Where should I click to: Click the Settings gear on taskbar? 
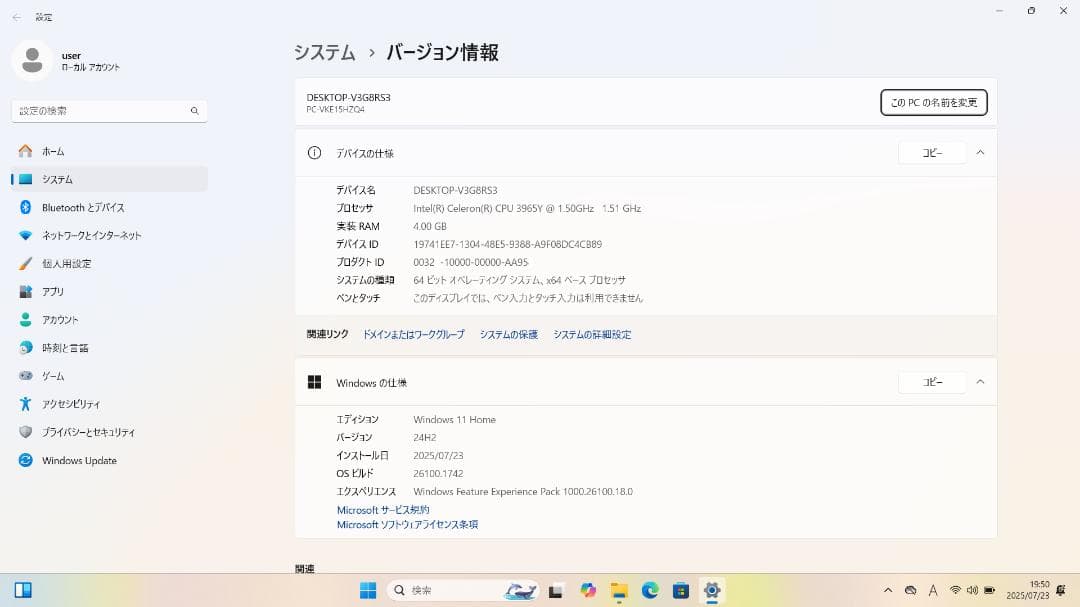click(712, 590)
